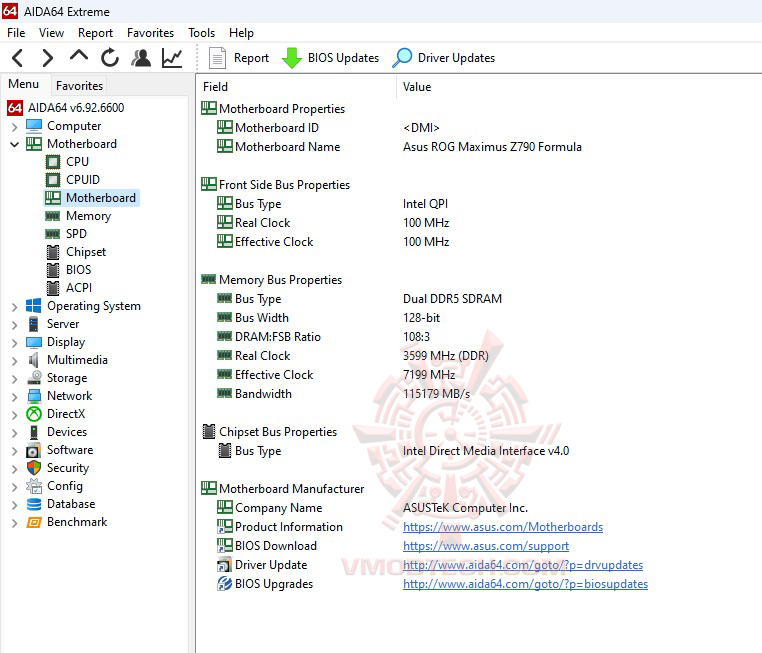The image size is (762, 653).
Task: Select the Motherboard Name row
Action: click(479, 147)
